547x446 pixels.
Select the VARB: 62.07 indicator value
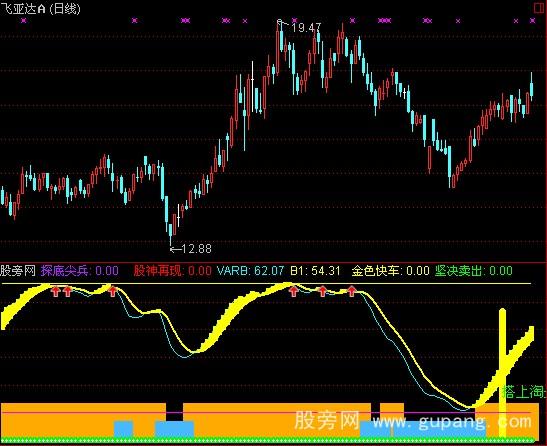(x=250, y=271)
